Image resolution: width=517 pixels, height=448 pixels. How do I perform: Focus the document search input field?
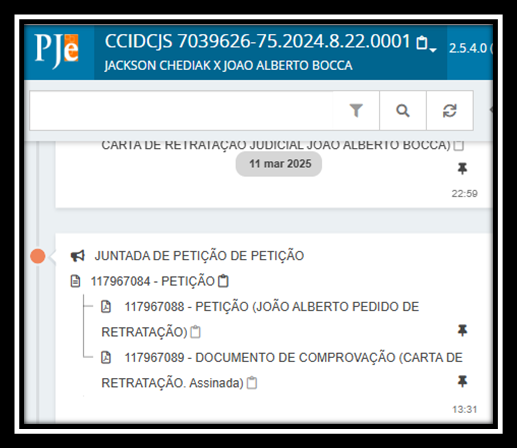click(181, 111)
